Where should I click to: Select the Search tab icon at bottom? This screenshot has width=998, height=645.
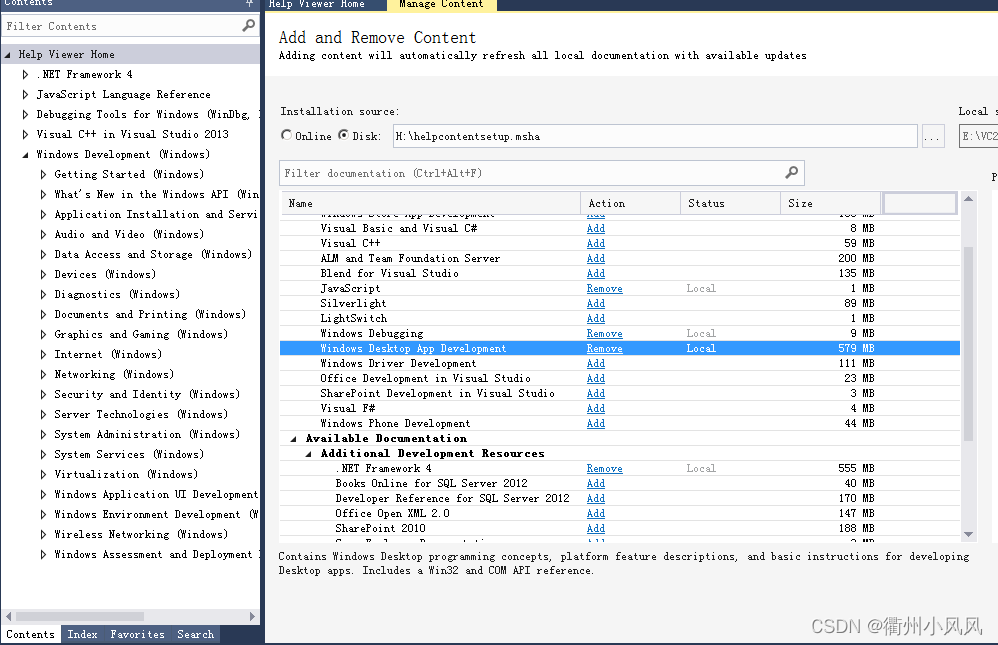pos(195,634)
